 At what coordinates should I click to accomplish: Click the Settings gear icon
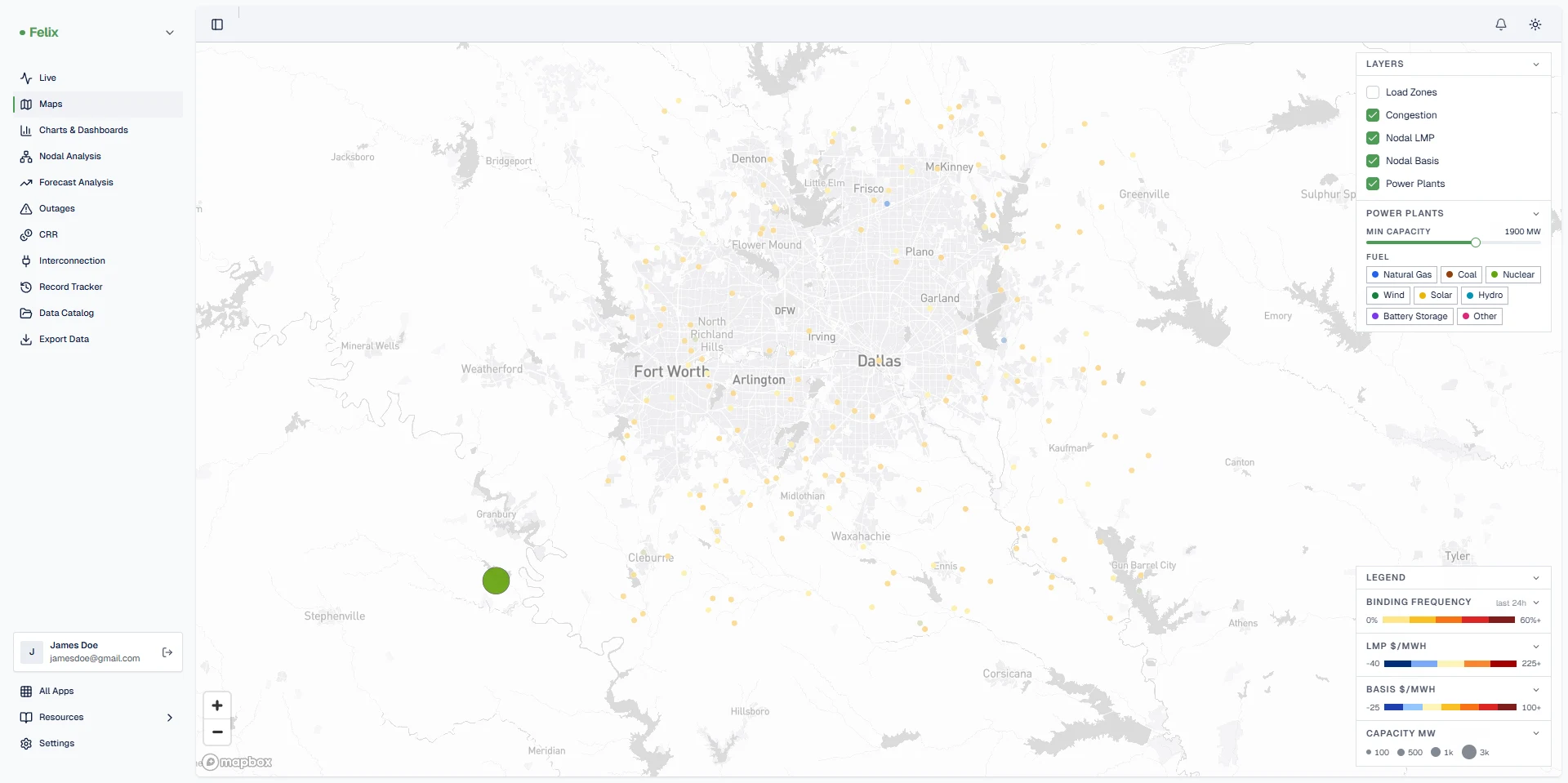click(x=26, y=744)
